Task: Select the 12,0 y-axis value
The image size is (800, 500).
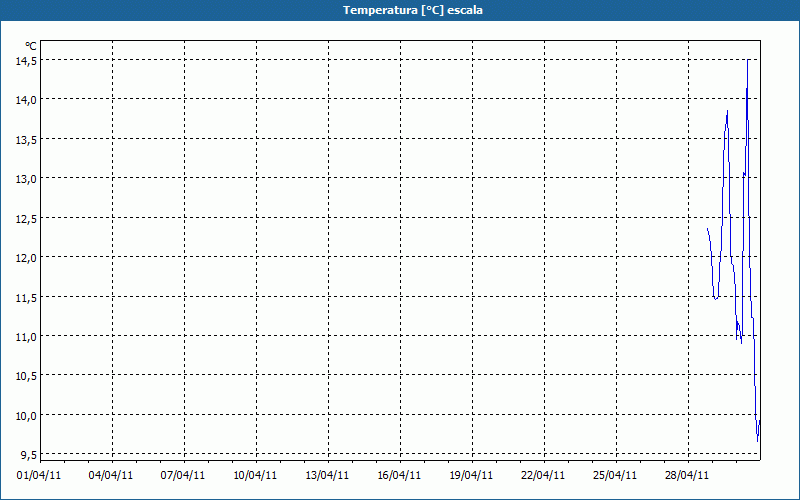Action: point(26,258)
